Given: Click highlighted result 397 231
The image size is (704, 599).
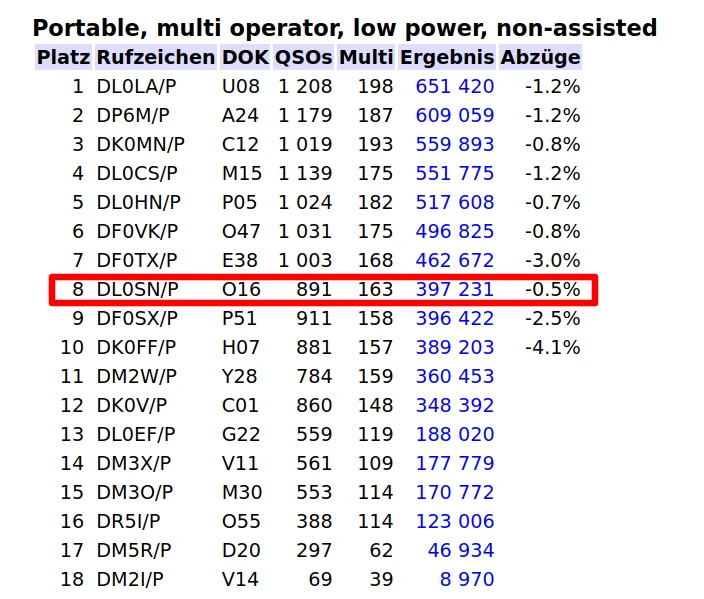Looking at the screenshot, I should coord(454,290).
